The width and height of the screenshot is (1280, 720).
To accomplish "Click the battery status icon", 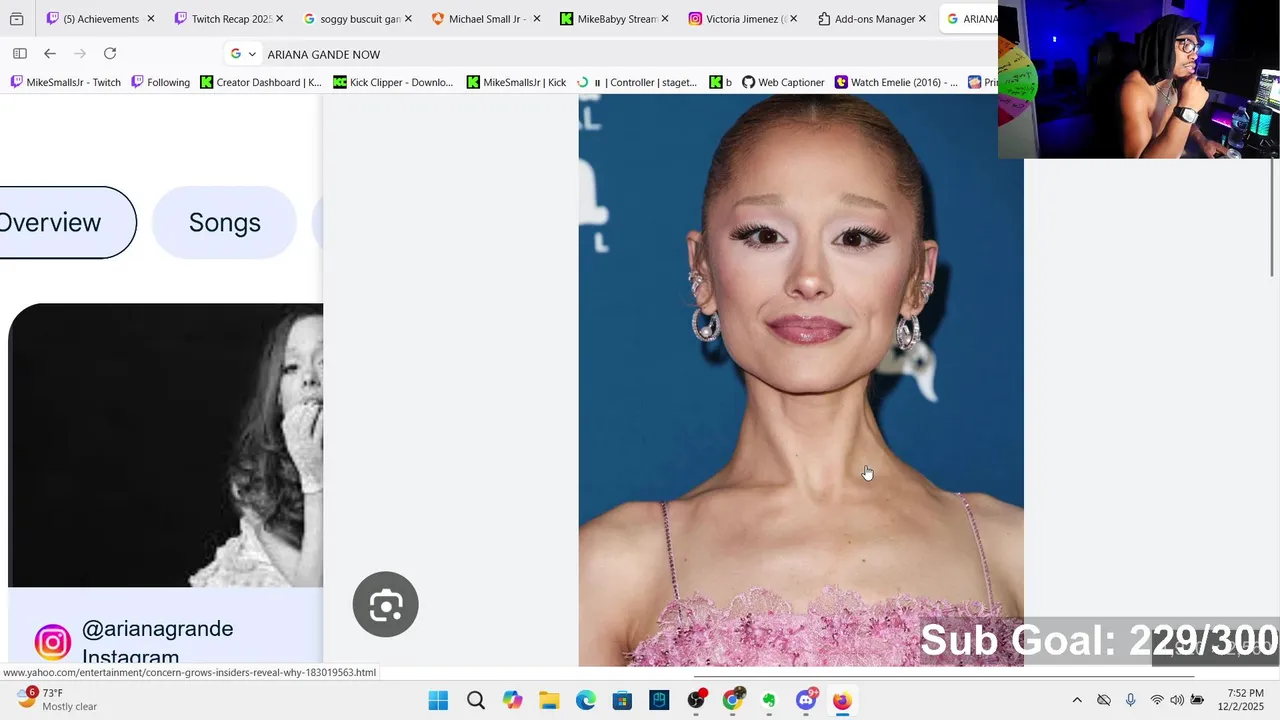I will click(1197, 700).
